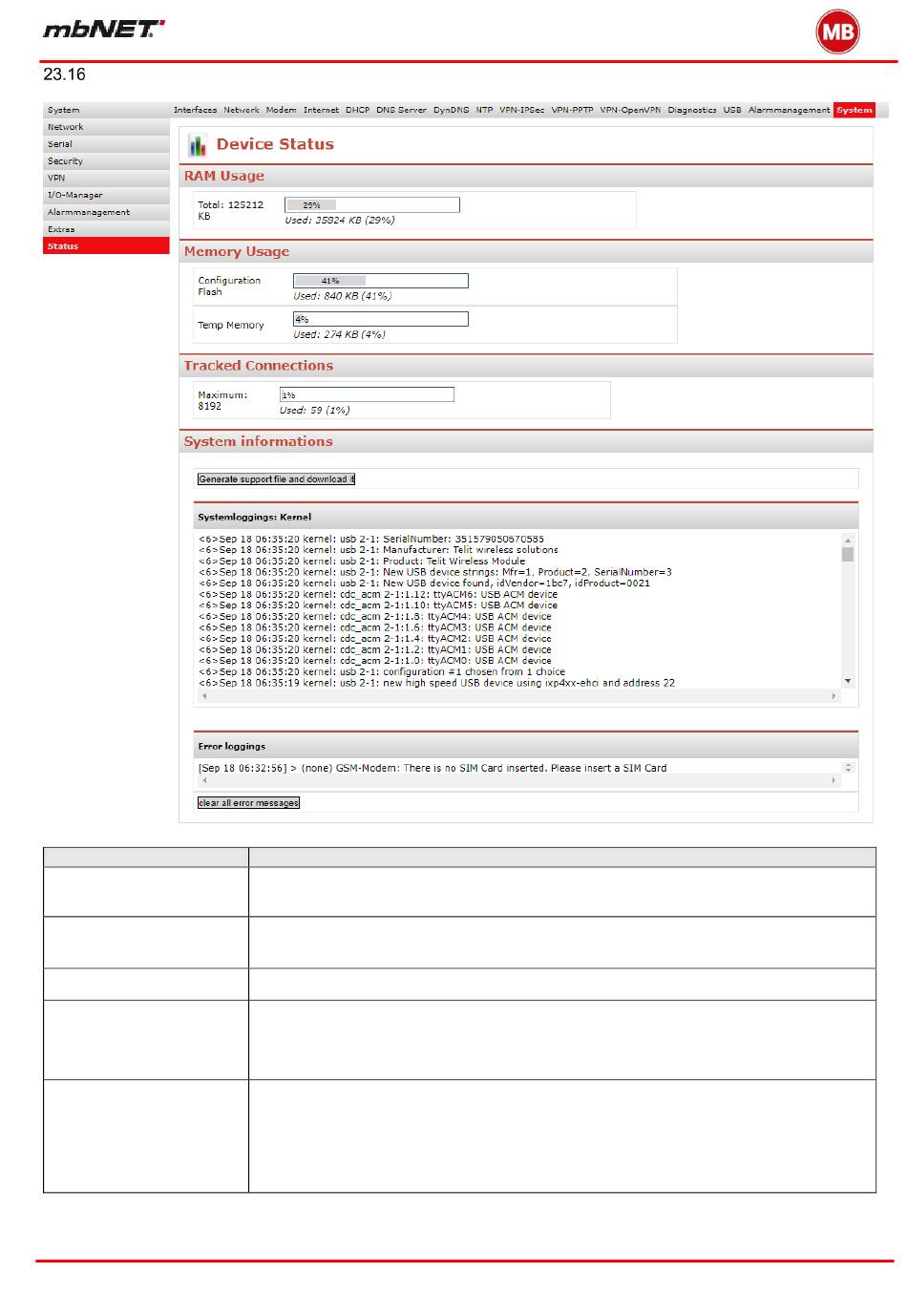Click the 'Systemloggings: Kernel' header
This screenshot has height=1316, width=907.
(255, 518)
